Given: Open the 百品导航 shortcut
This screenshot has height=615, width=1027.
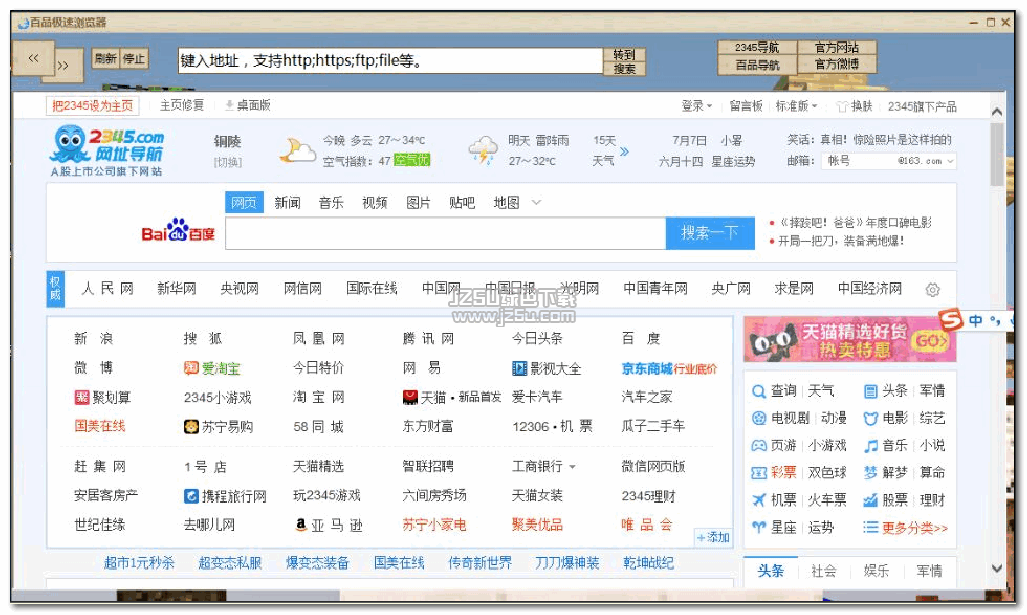Looking at the screenshot, I should 757,65.
